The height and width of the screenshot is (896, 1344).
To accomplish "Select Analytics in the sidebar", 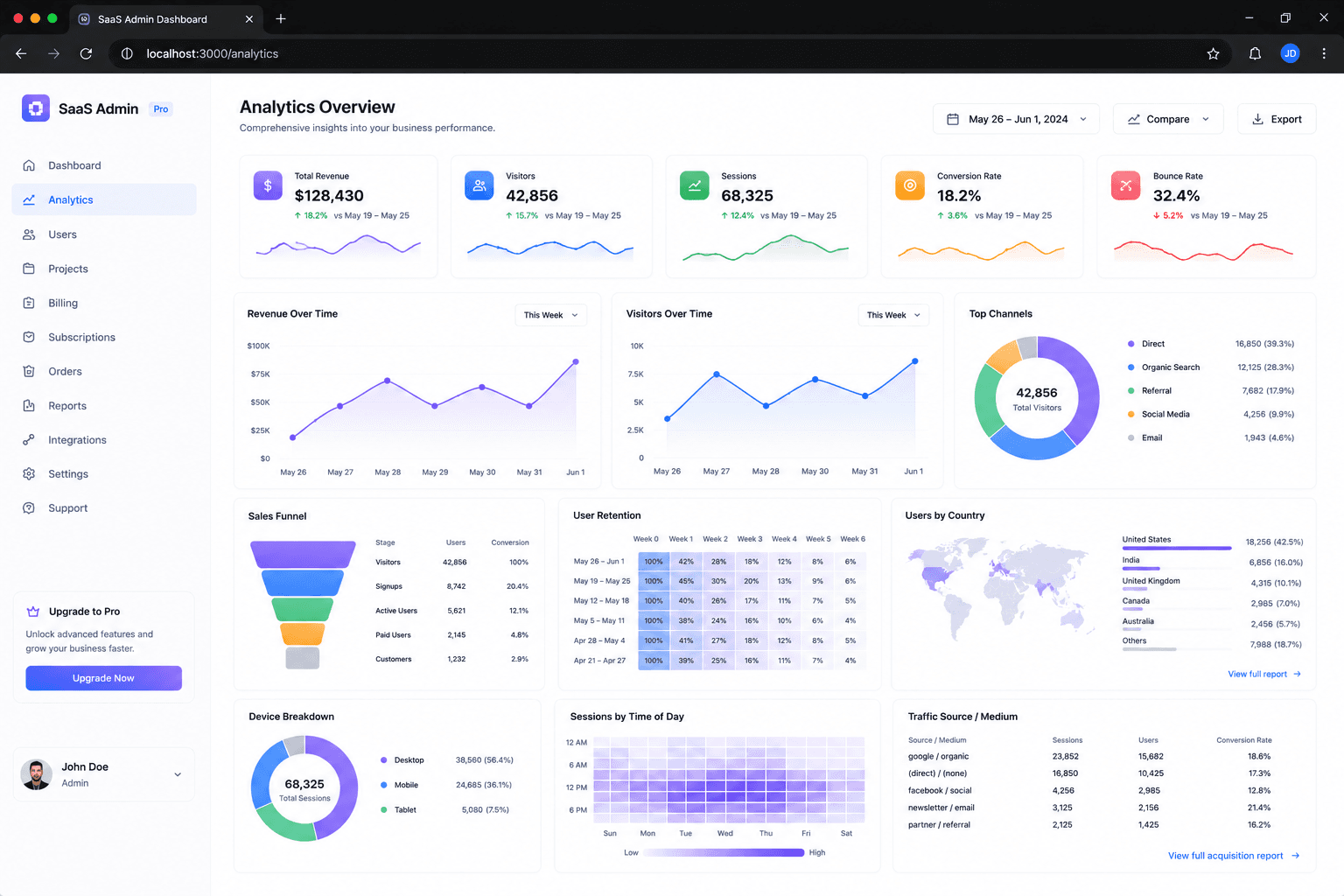I will pyautogui.click(x=104, y=199).
